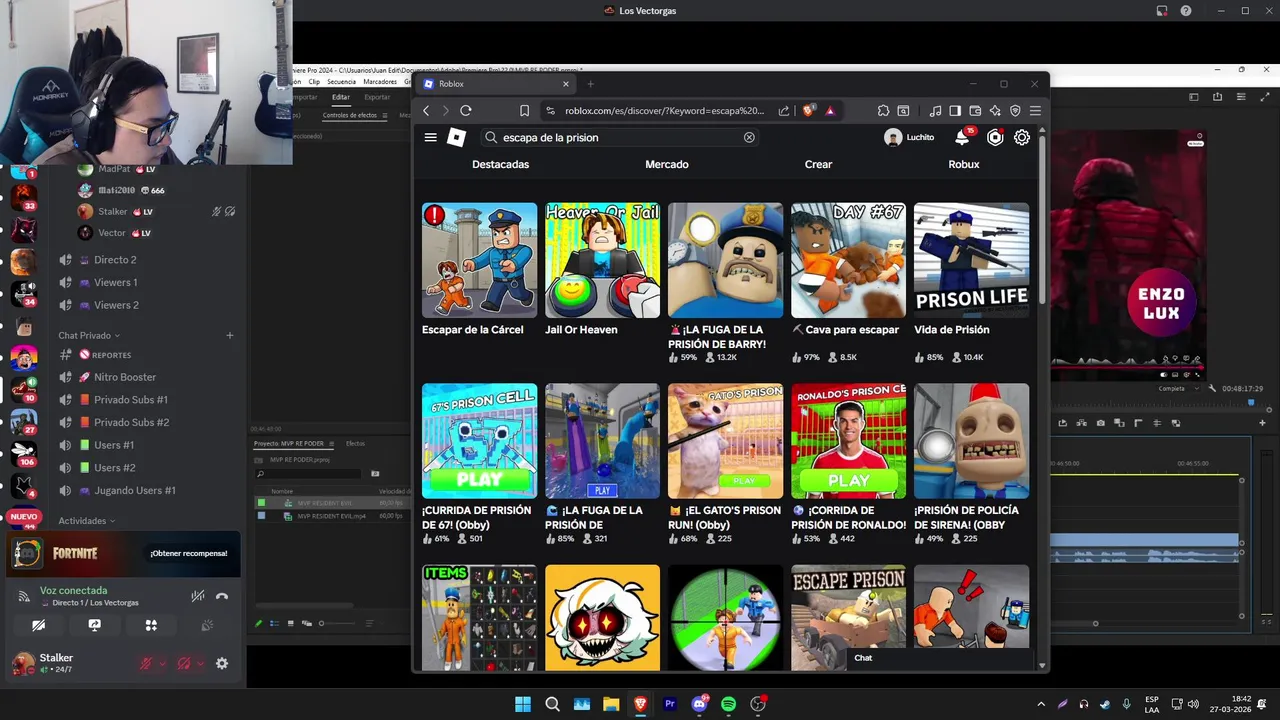Select the Editar workspace in Premiere
The width and height of the screenshot is (1280, 720).
click(341, 97)
